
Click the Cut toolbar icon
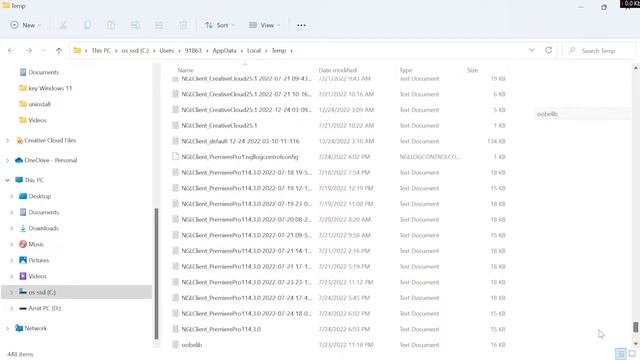point(63,25)
